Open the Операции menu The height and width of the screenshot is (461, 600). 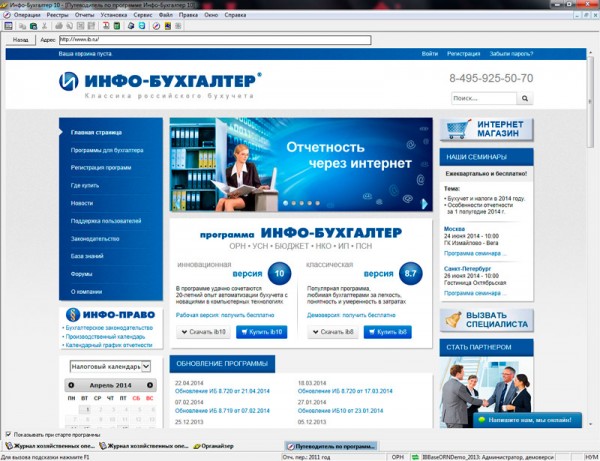[x=27, y=15]
